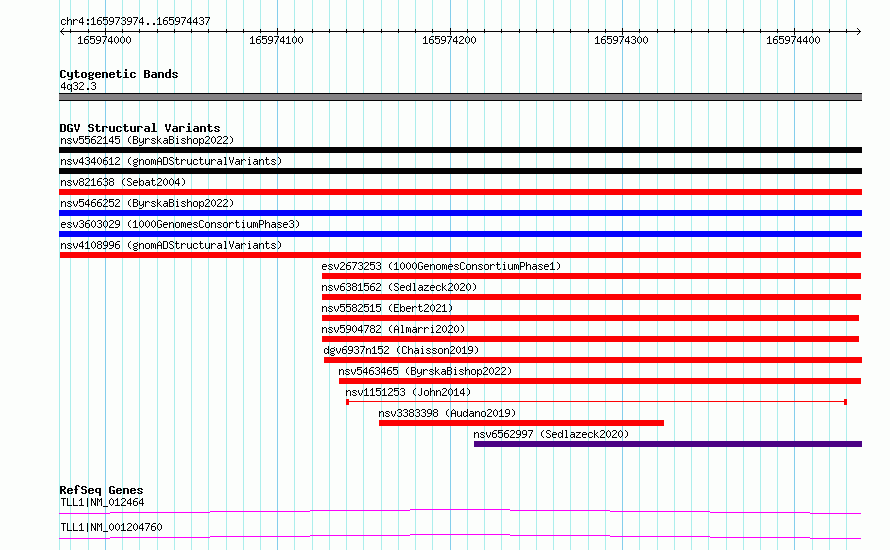Click the esv2673253 (1000GenomesConsortiumPhase1) label
Viewport: 890px width, 550px height.
441,266
